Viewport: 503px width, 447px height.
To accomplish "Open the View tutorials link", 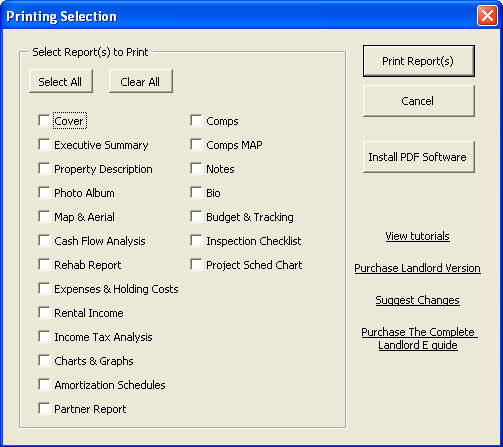I will [417, 236].
